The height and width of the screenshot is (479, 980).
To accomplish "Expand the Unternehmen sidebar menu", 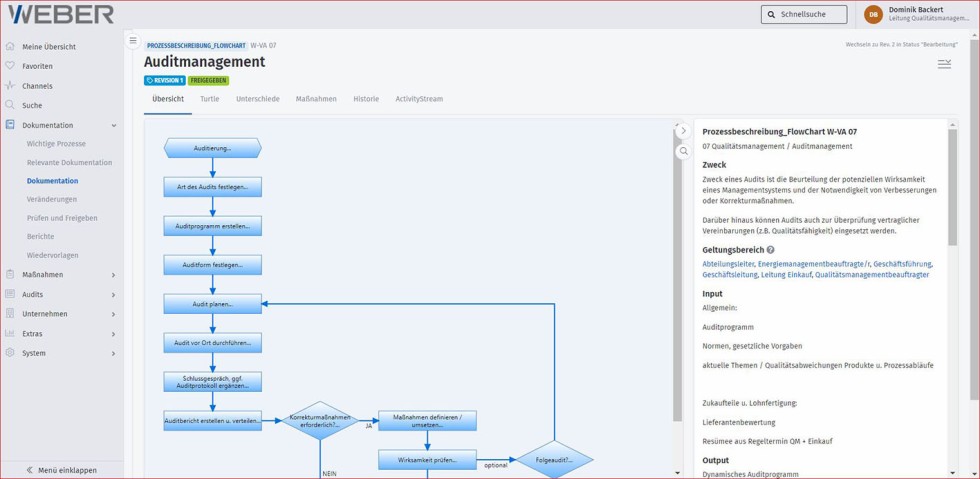I will tap(113, 314).
